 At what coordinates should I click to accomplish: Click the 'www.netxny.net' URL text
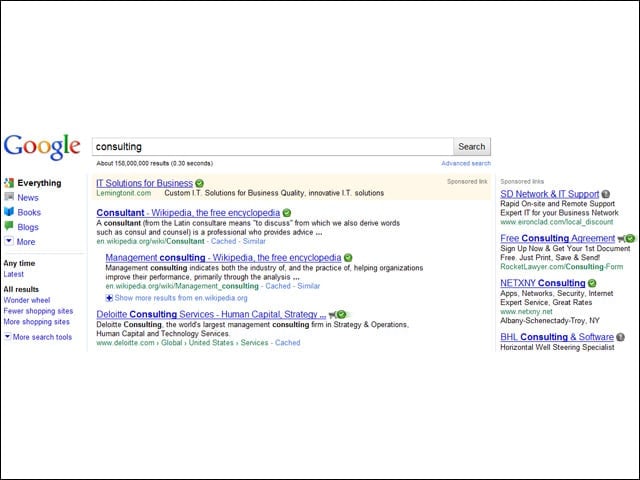point(526,311)
